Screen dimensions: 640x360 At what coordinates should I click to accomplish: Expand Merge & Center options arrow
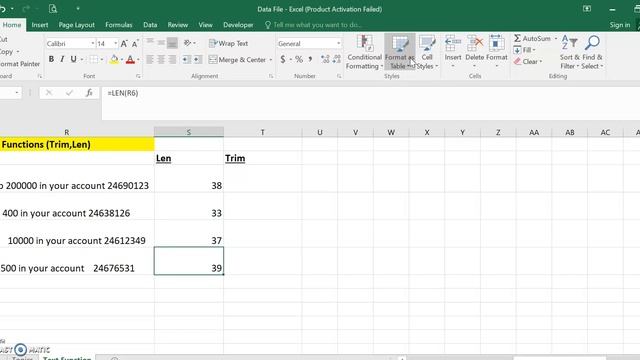[x=271, y=60]
